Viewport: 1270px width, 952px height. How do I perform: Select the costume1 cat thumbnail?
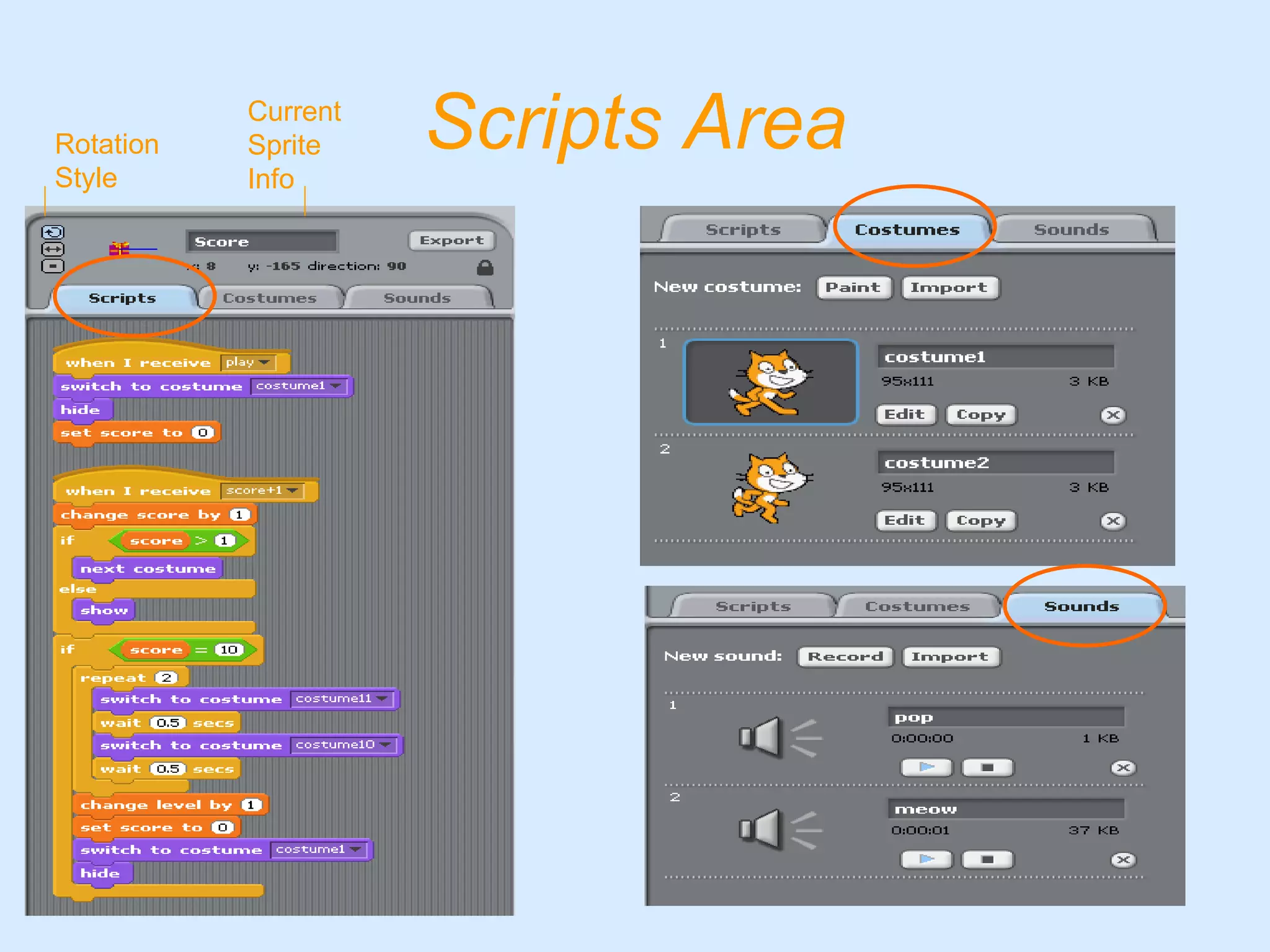(771, 382)
